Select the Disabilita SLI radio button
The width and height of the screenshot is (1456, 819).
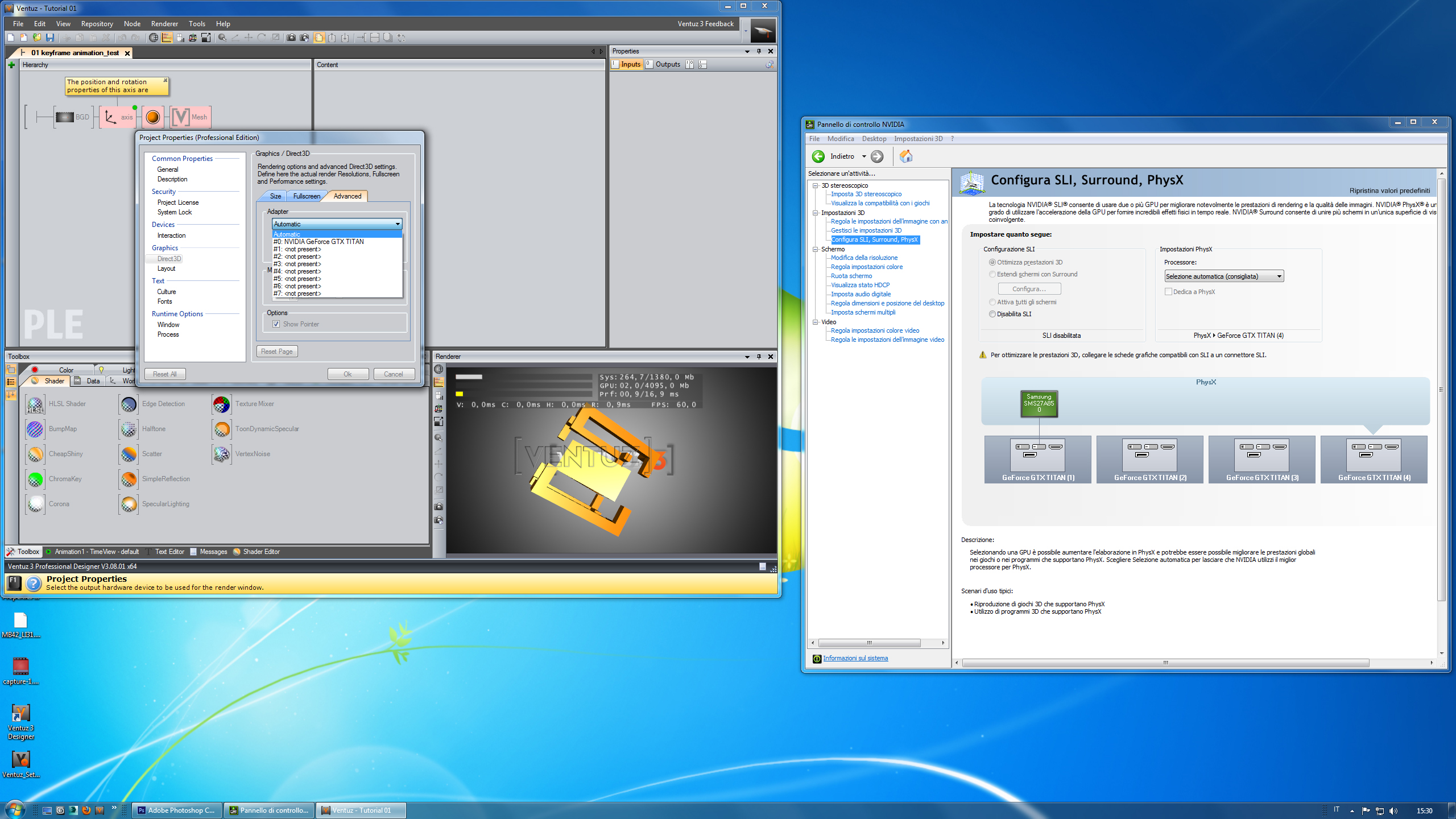click(x=992, y=314)
